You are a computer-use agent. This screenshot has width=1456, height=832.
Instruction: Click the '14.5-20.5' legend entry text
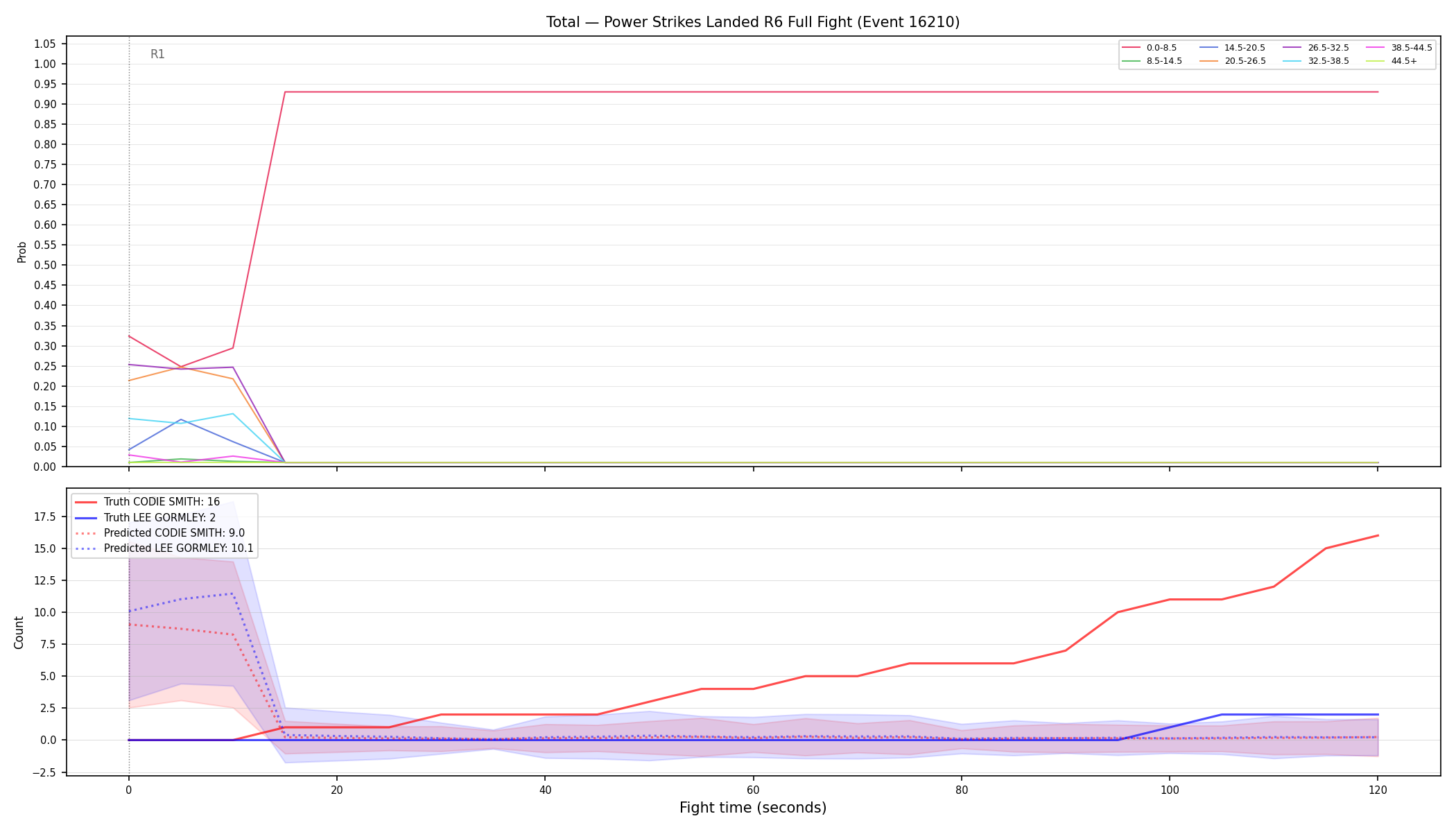1245,48
